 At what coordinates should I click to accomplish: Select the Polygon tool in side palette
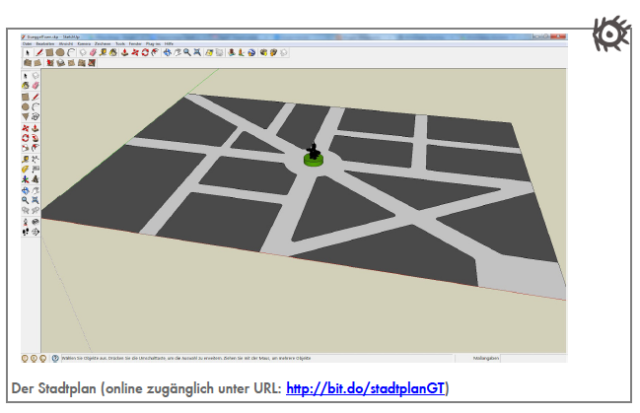pyautogui.click(x=25, y=116)
